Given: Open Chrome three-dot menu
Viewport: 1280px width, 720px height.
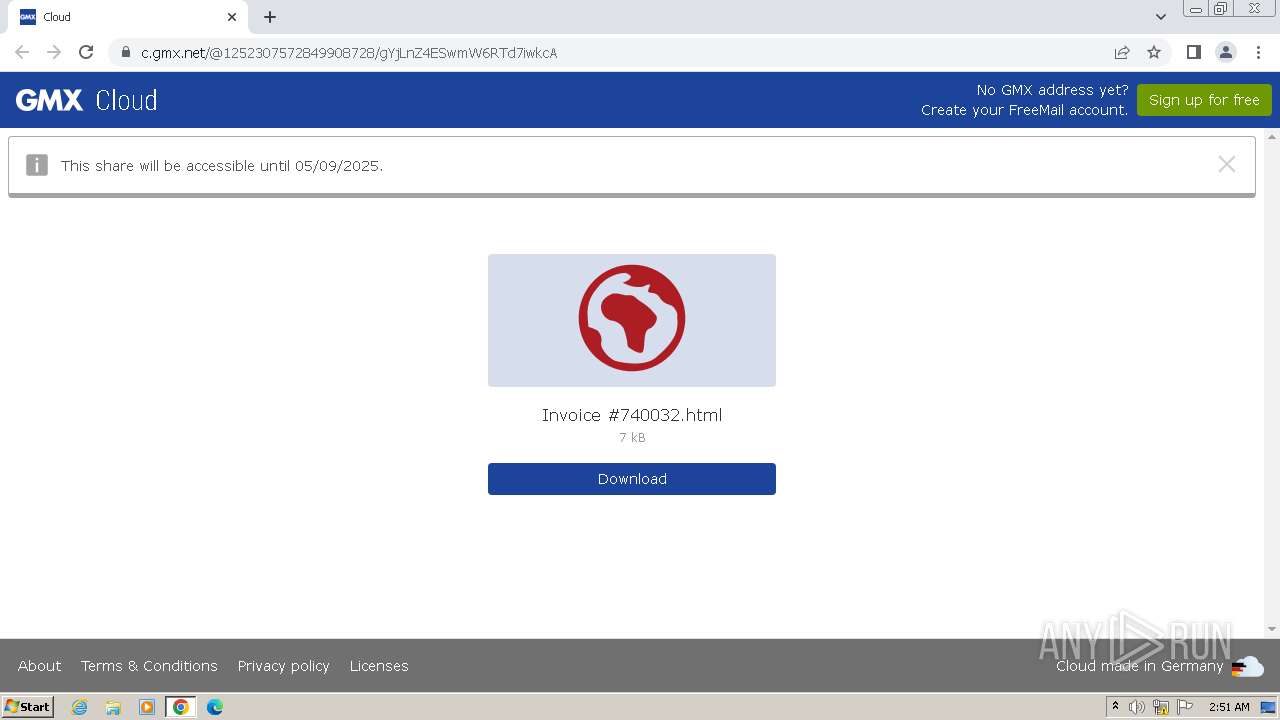Looking at the screenshot, I should [x=1257, y=52].
